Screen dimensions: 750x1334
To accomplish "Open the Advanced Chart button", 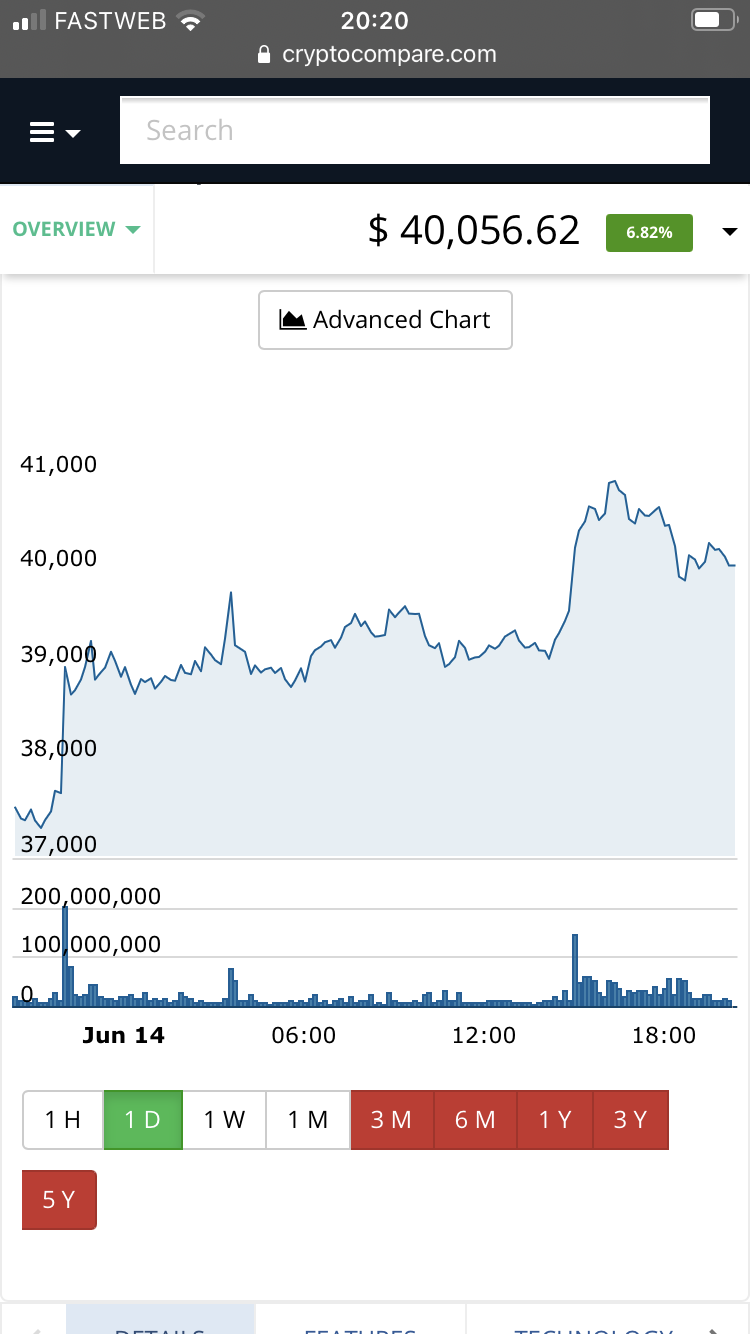I will [x=385, y=320].
